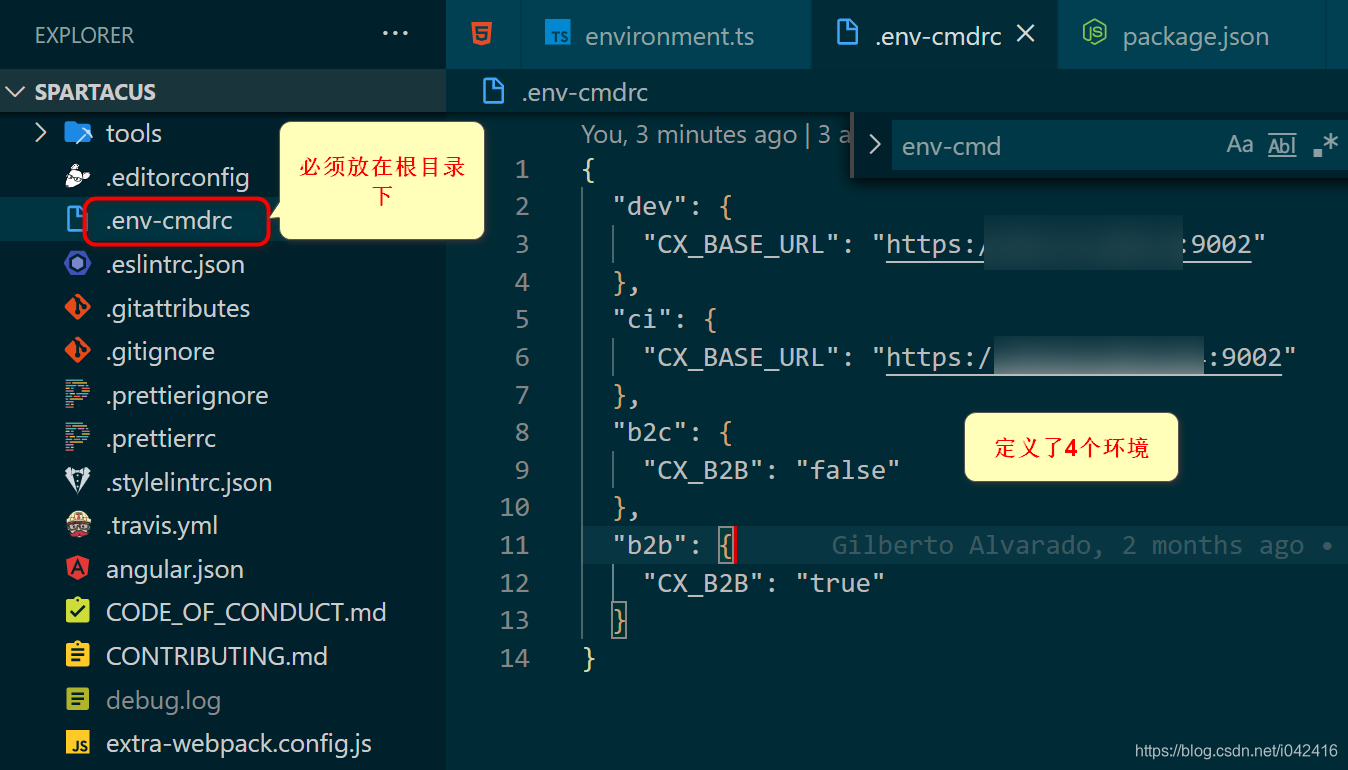Screen dimensions: 1348x770
Task: Open the dev CX_BASE_URL https link
Action: tap(1069, 244)
